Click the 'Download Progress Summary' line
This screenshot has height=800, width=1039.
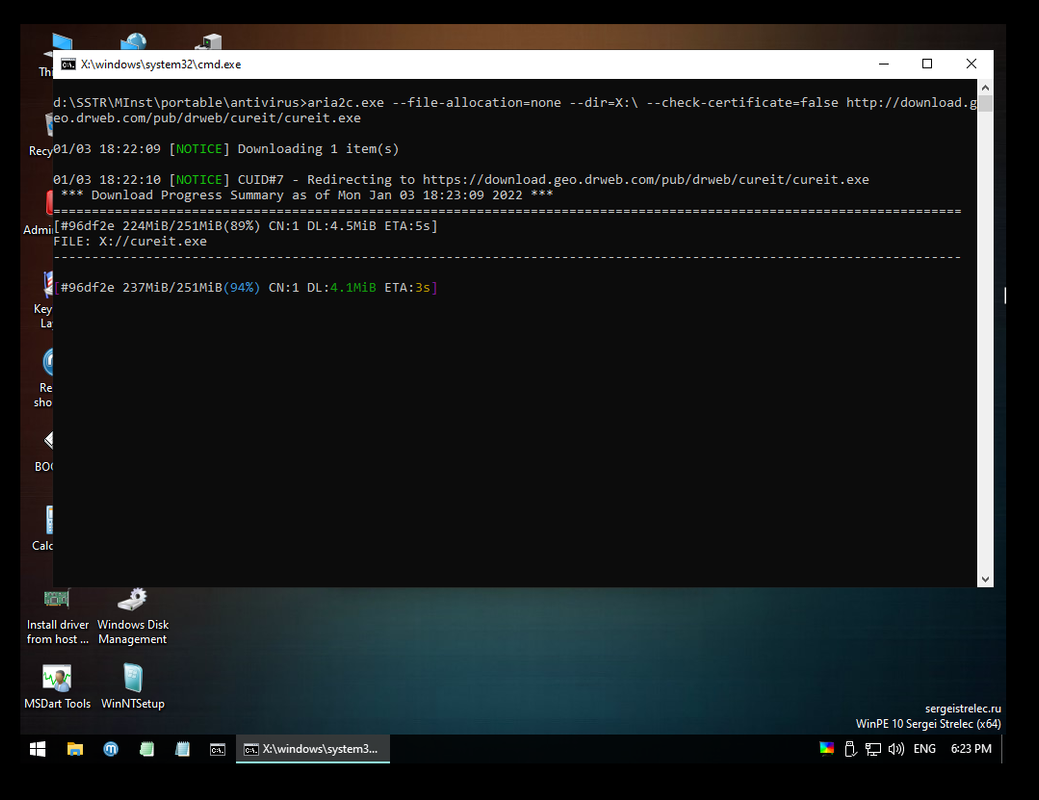(x=307, y=195)
